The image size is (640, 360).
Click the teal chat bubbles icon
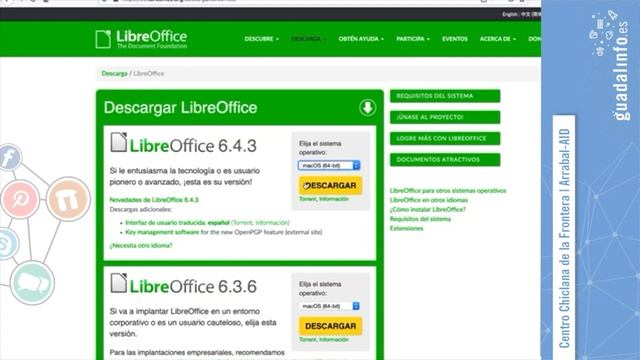click(32, 282)
